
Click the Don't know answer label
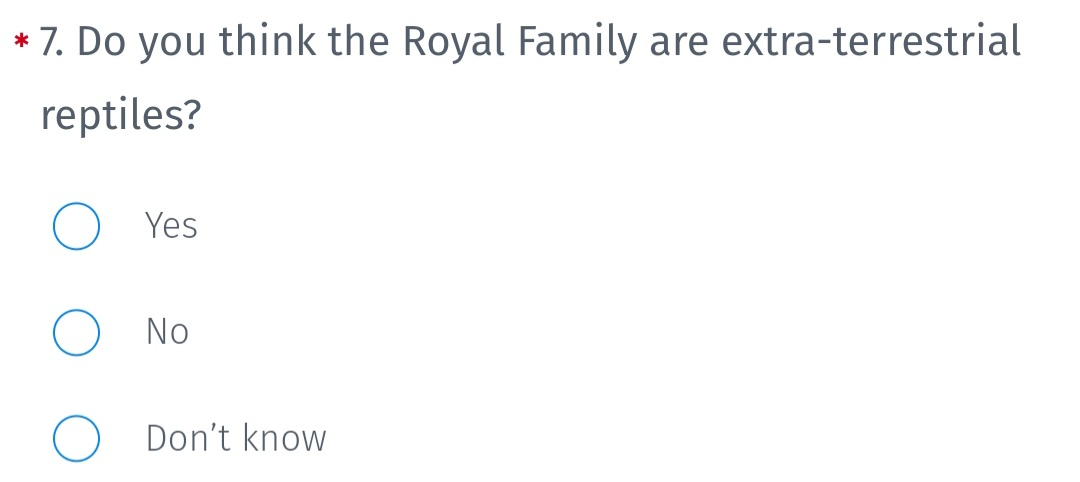[x=236, y=438]
